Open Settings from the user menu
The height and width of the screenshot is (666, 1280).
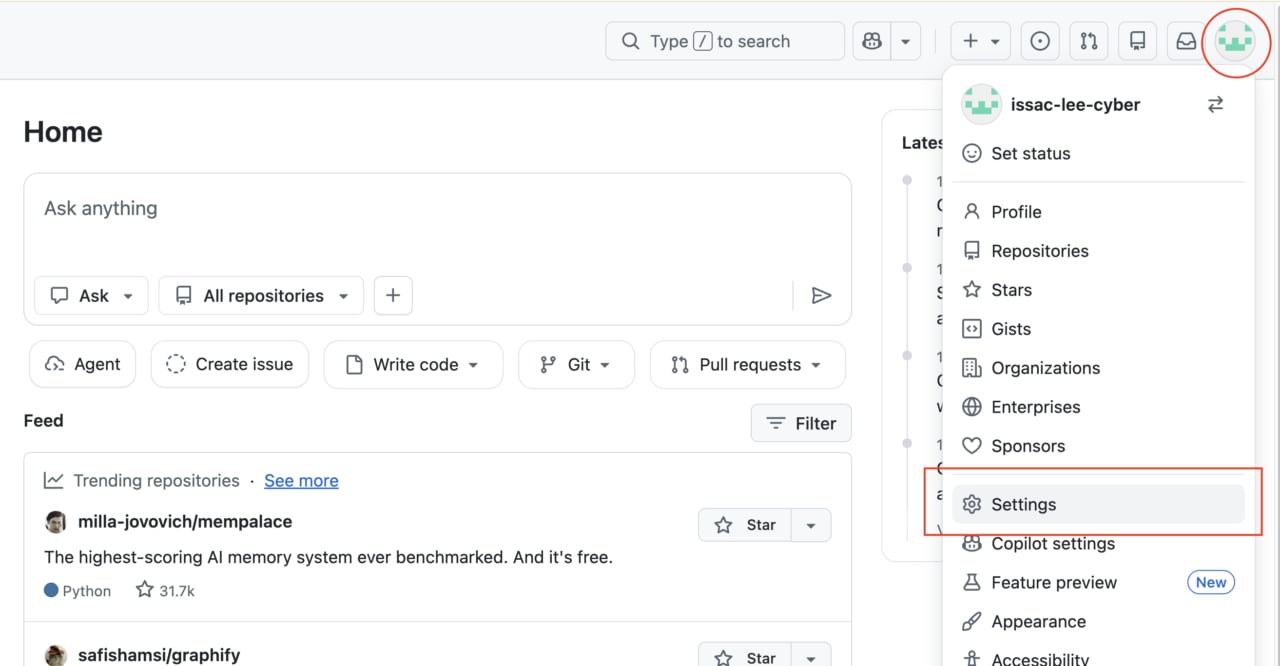coord(1098,504)
